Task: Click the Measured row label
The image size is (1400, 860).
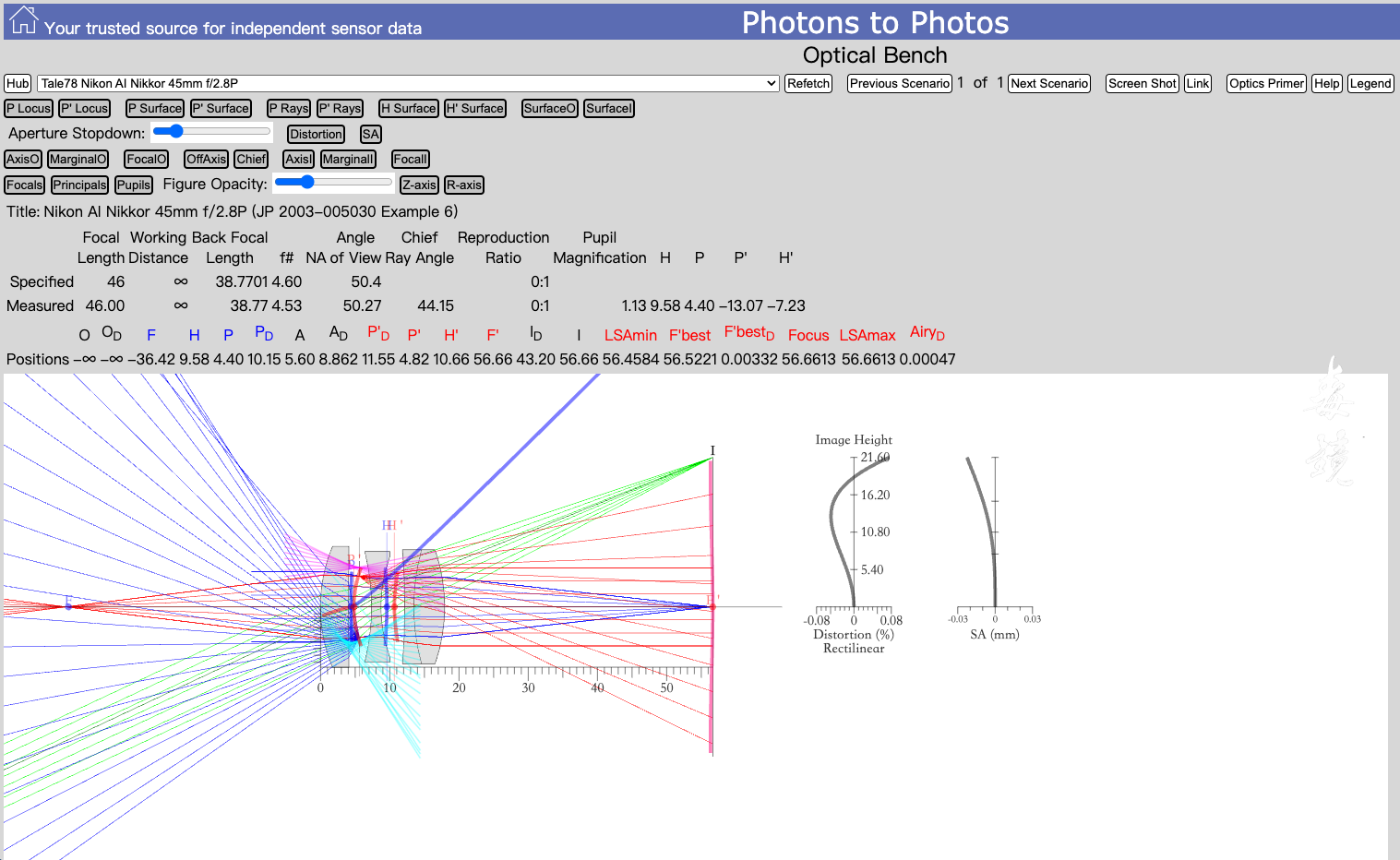Action: (40, 305)
